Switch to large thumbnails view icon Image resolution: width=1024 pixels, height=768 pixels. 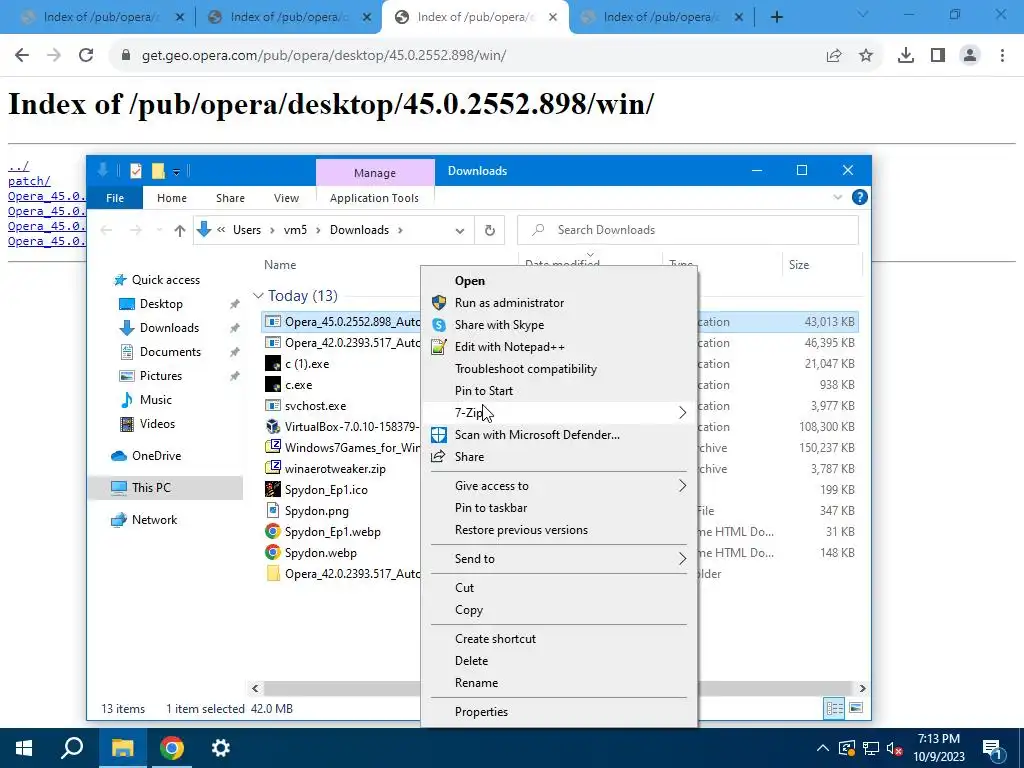(856, 708)
